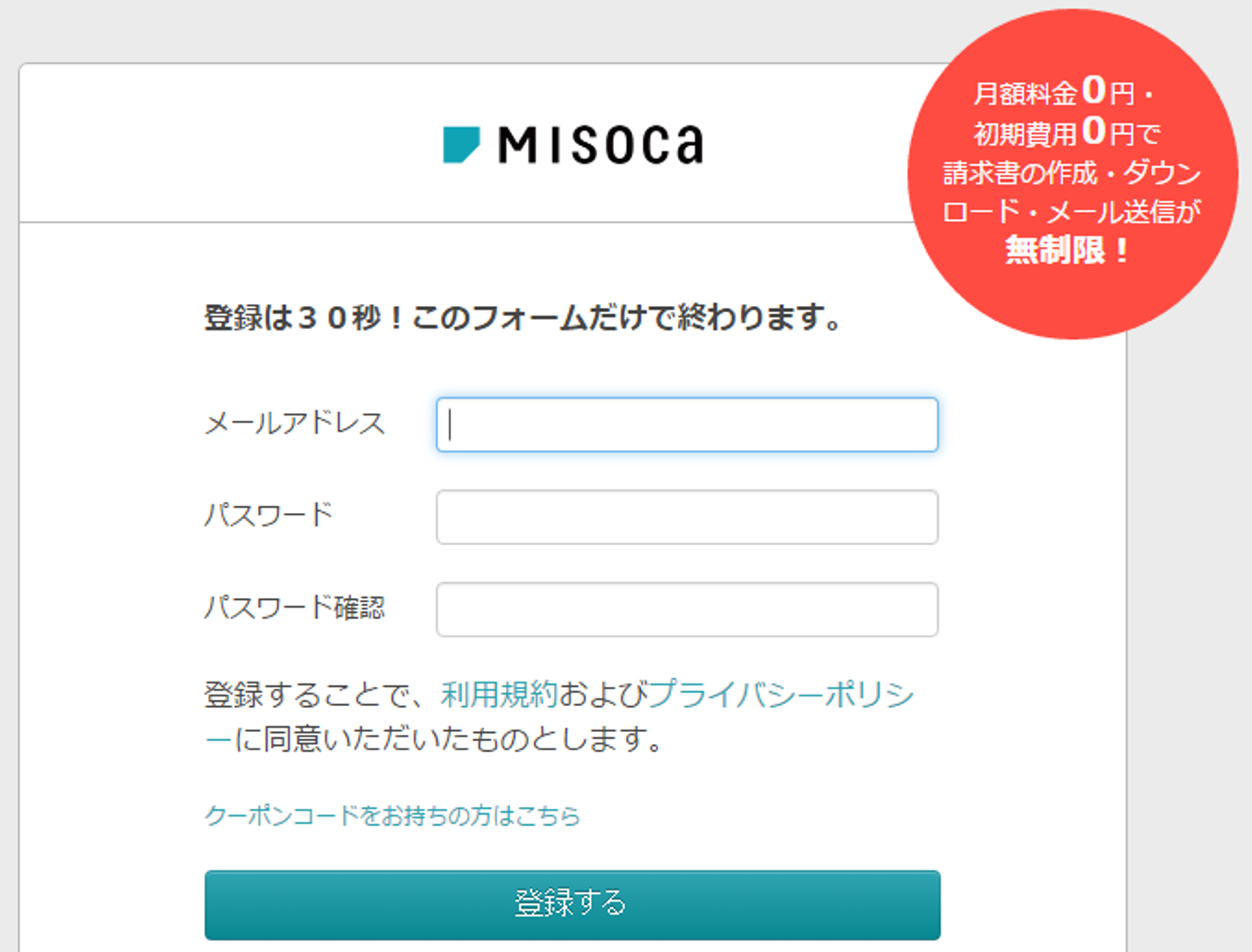Click 無制限！ text in the red badge
1252x952 pixels.
coord(1068,251)
